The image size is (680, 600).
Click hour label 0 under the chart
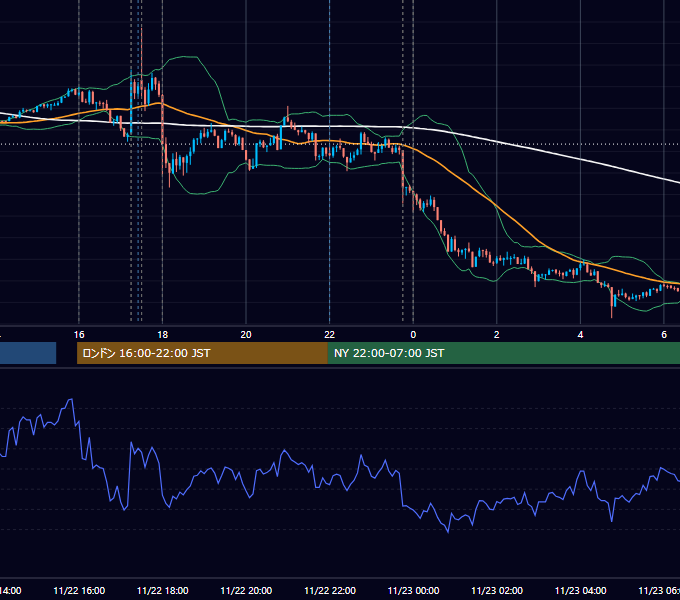pyautogui.click(x=413, y=335)
